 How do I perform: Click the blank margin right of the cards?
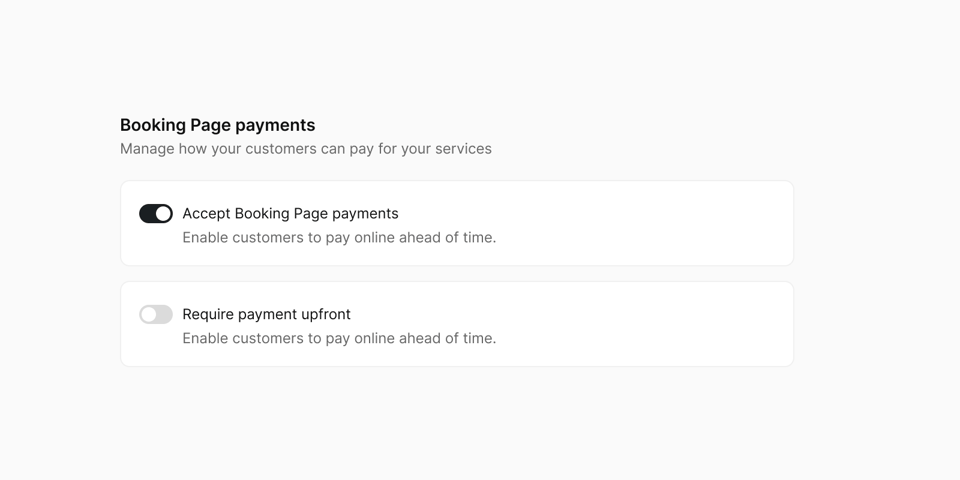pyautogui.click(x=876, y=274)
